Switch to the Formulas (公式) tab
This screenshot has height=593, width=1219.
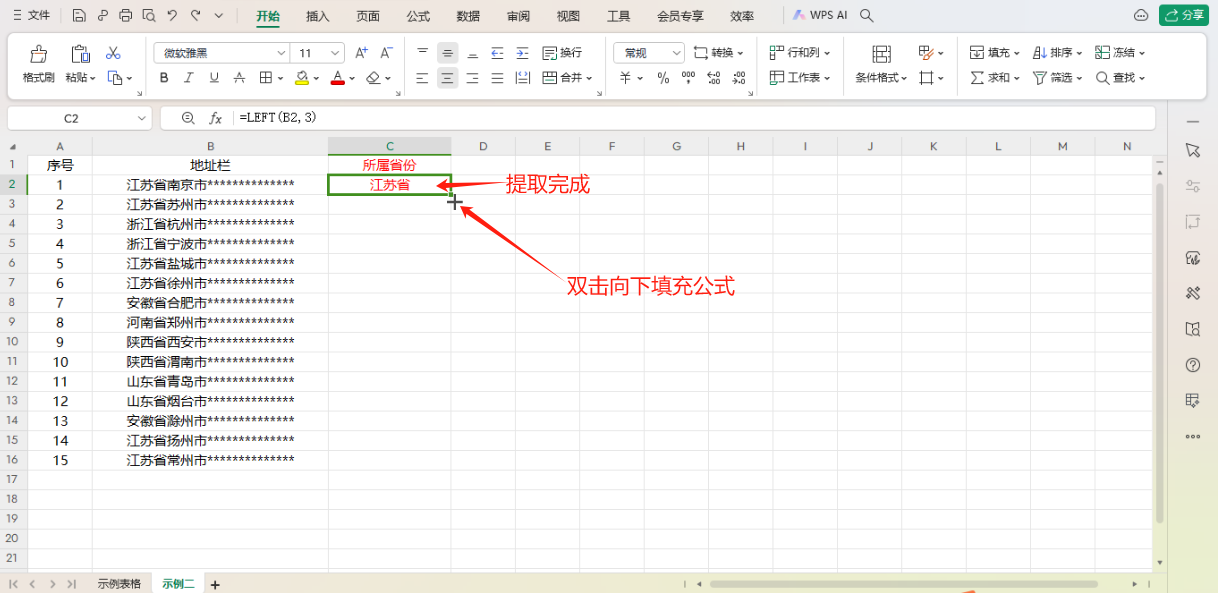pos(418,16)
